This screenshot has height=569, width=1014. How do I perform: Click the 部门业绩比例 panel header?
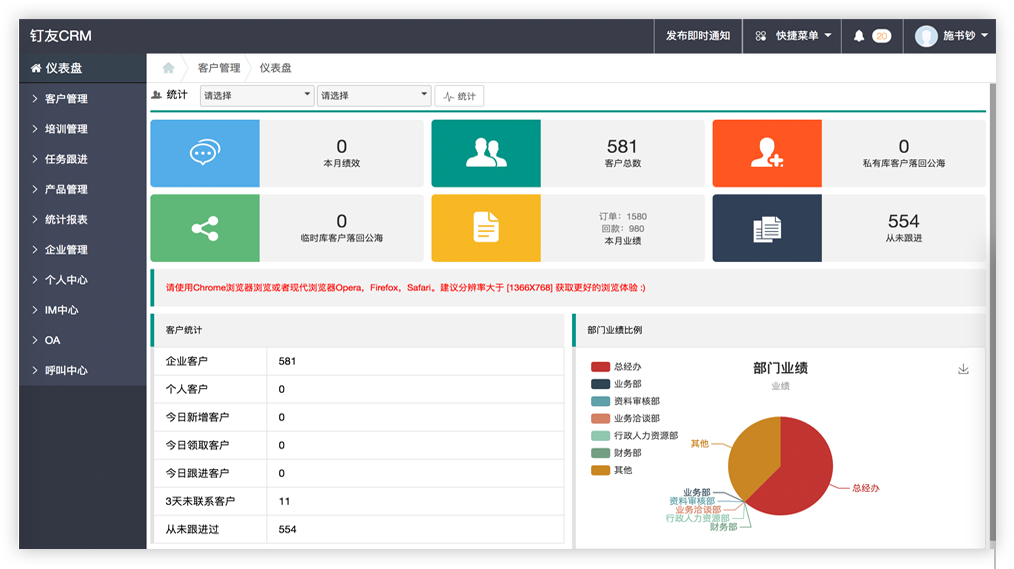(779, 330)
